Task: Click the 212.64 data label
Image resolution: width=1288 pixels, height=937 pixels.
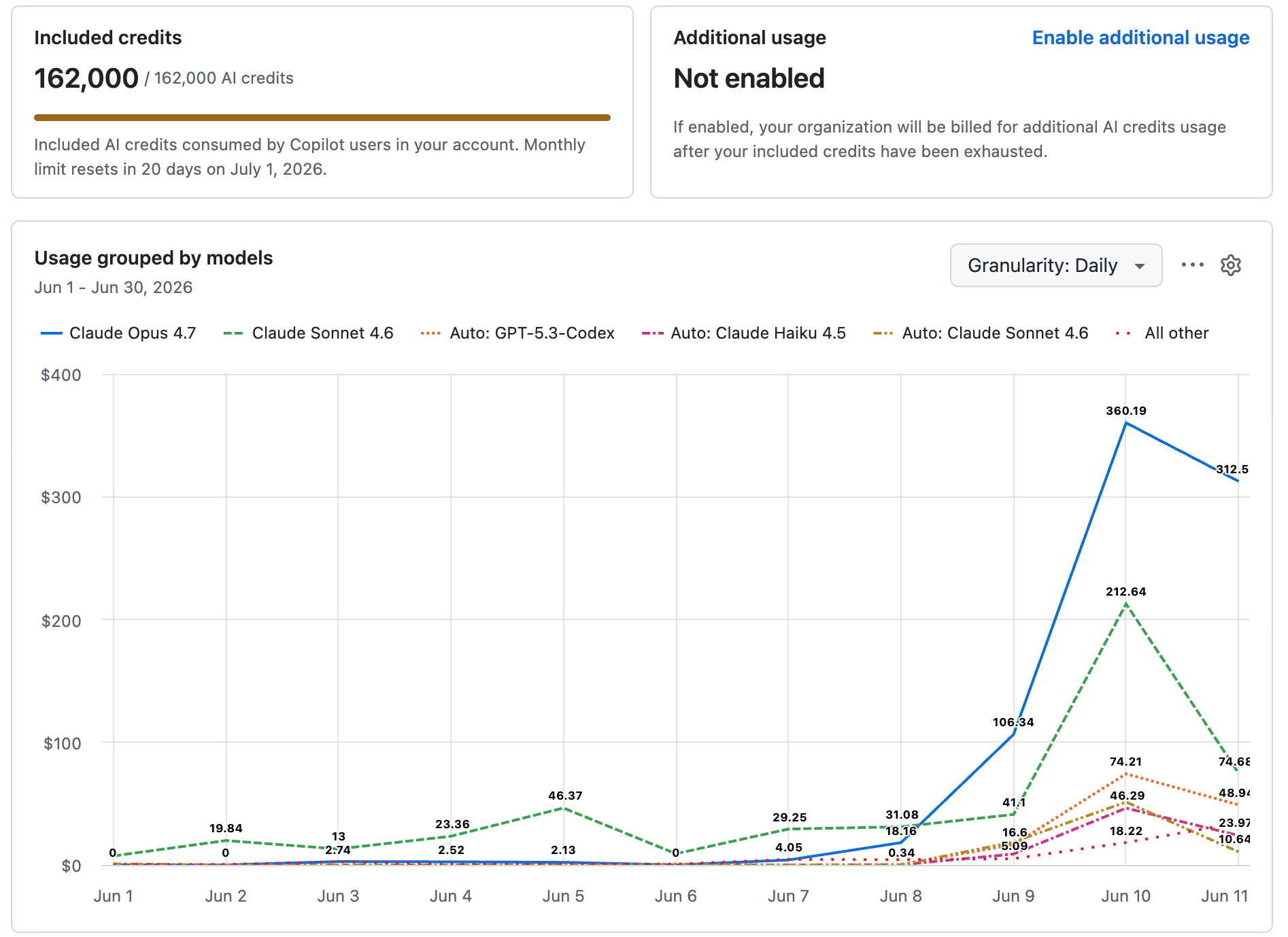Action: pos(1126,592)
